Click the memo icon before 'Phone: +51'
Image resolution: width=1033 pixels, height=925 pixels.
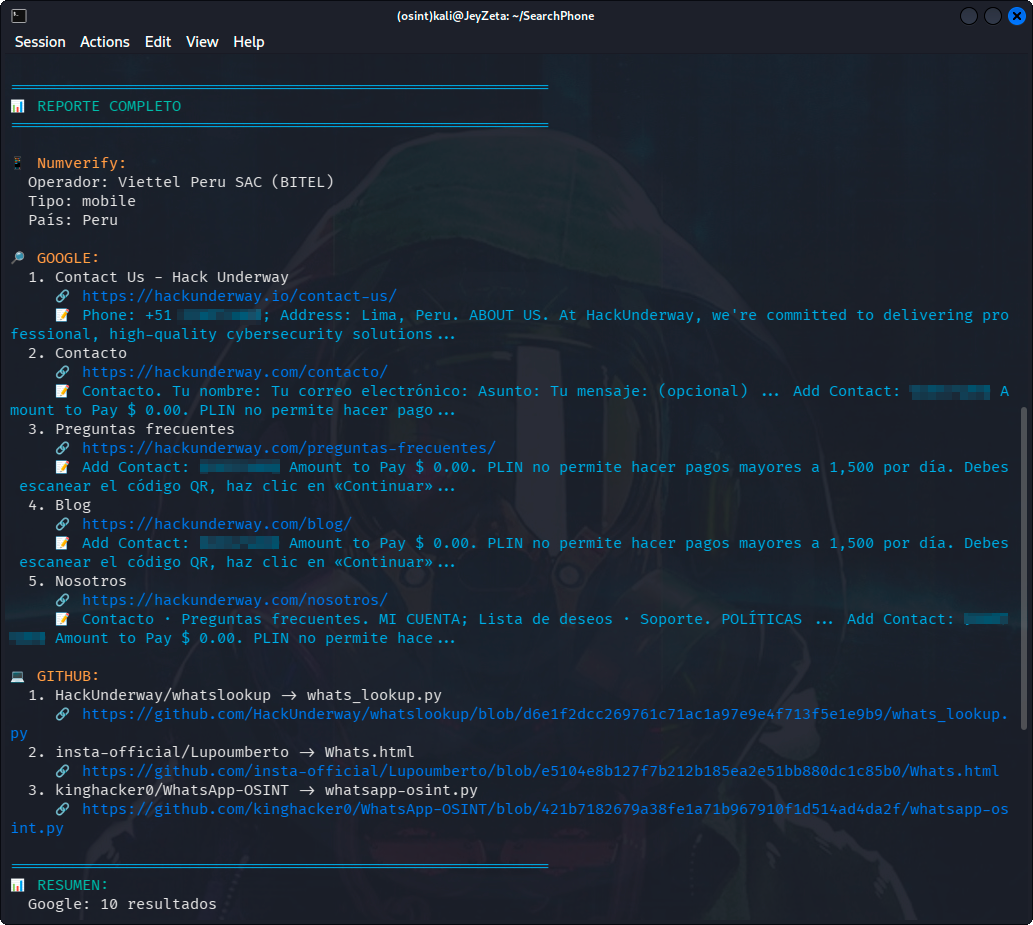(63, 315)
